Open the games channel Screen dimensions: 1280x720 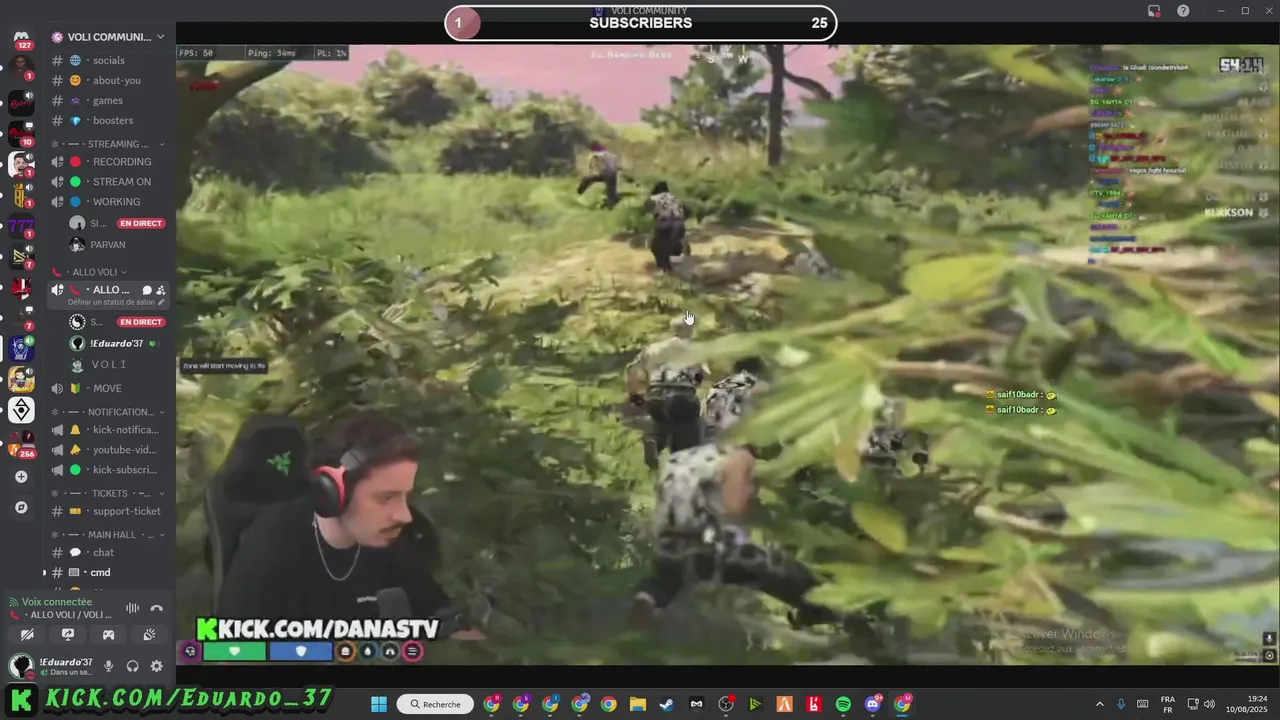[109, 101]
